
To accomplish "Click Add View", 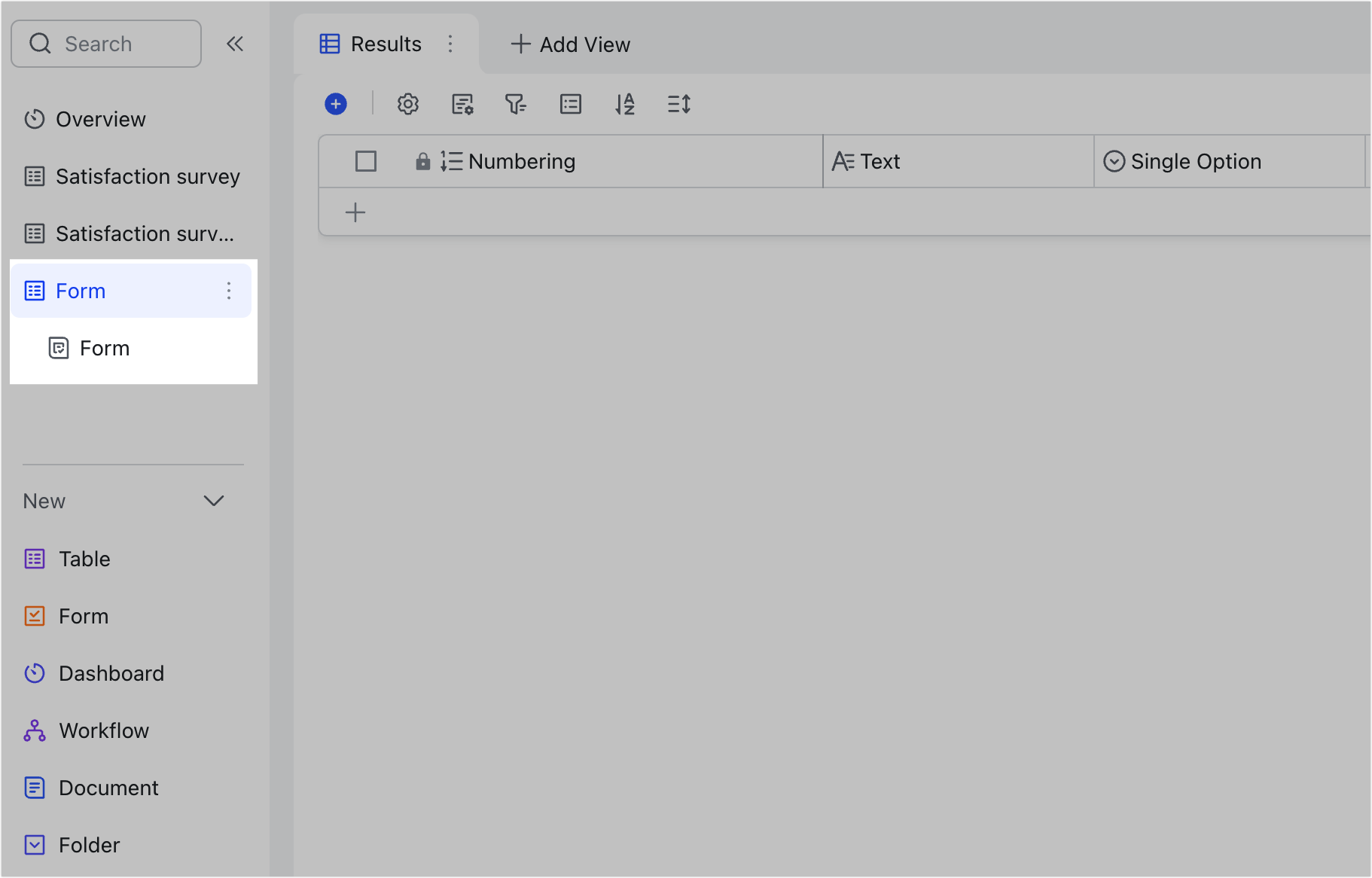I will coord(569,44).
